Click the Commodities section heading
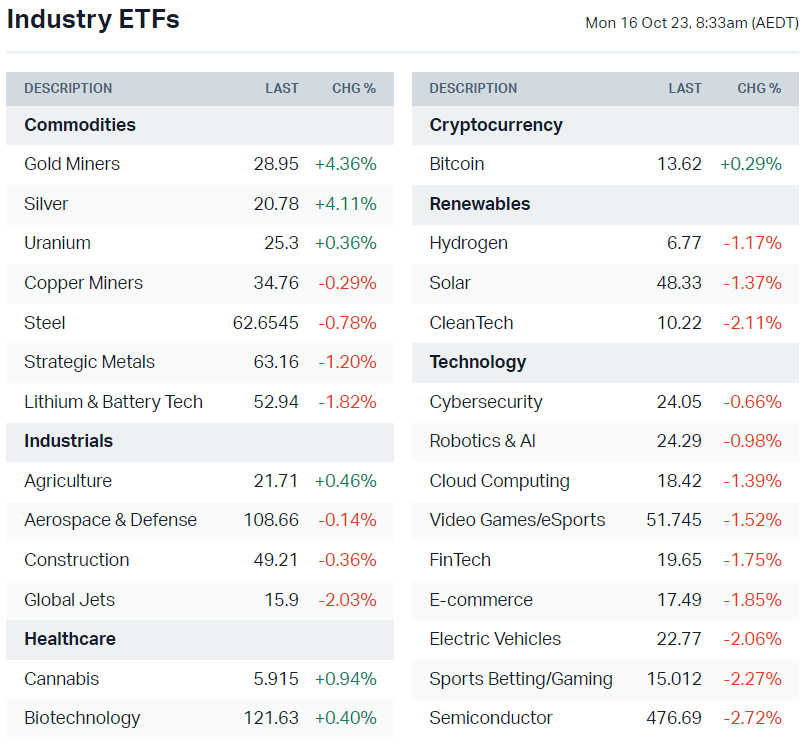Viewport: 809px width, 742px height. (80, 125)
